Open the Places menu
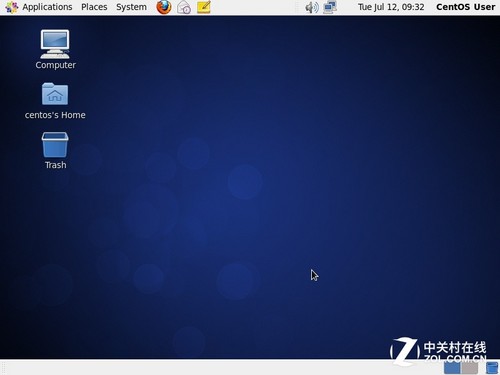The image size is (500, 375). [94, 7]
